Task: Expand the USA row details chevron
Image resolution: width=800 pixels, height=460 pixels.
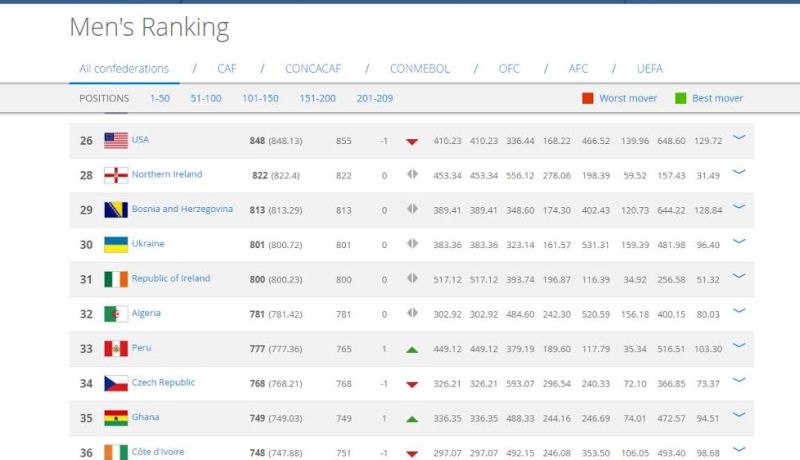Action: coord(739,137)
